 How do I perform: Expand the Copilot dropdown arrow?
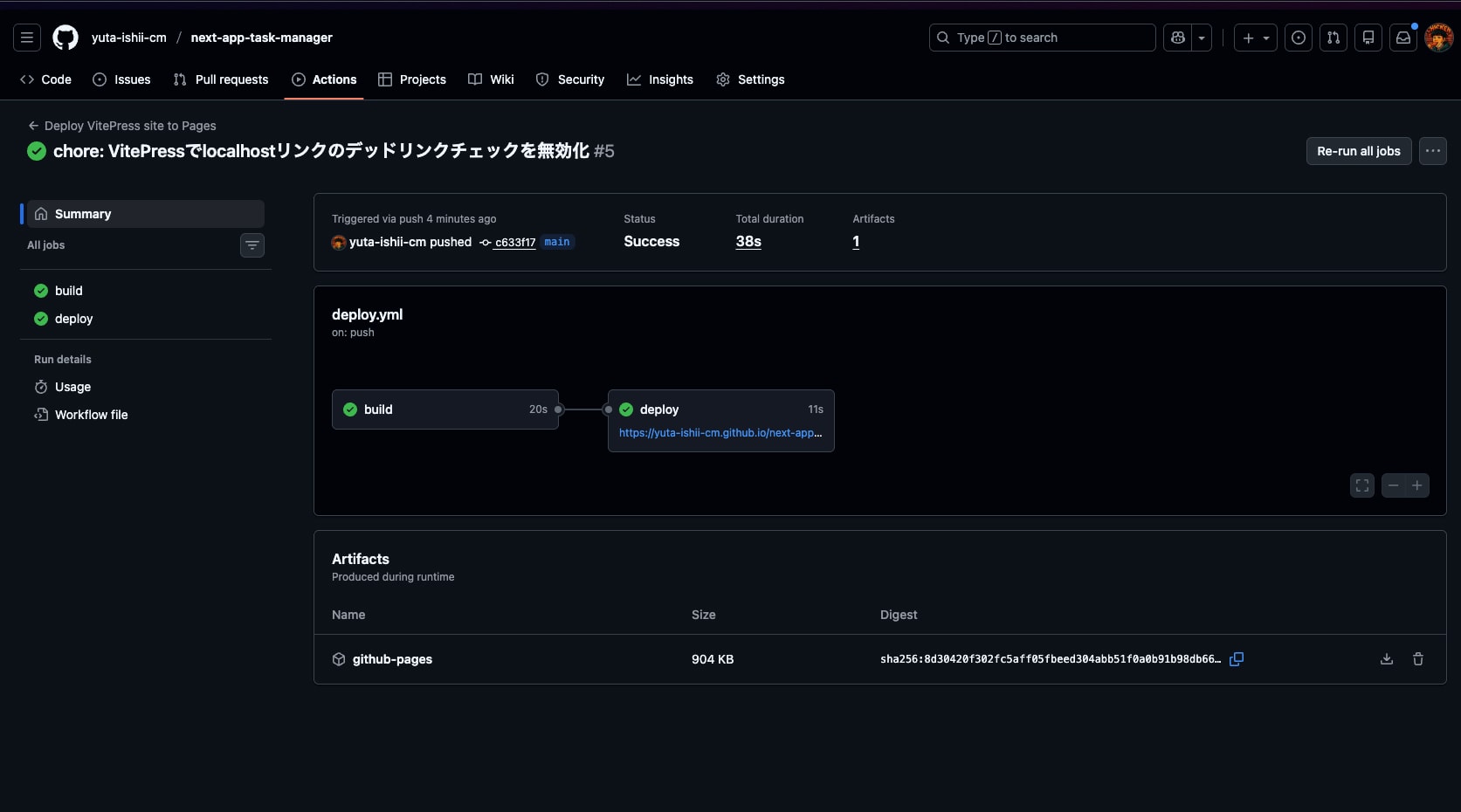point(1202,38)
